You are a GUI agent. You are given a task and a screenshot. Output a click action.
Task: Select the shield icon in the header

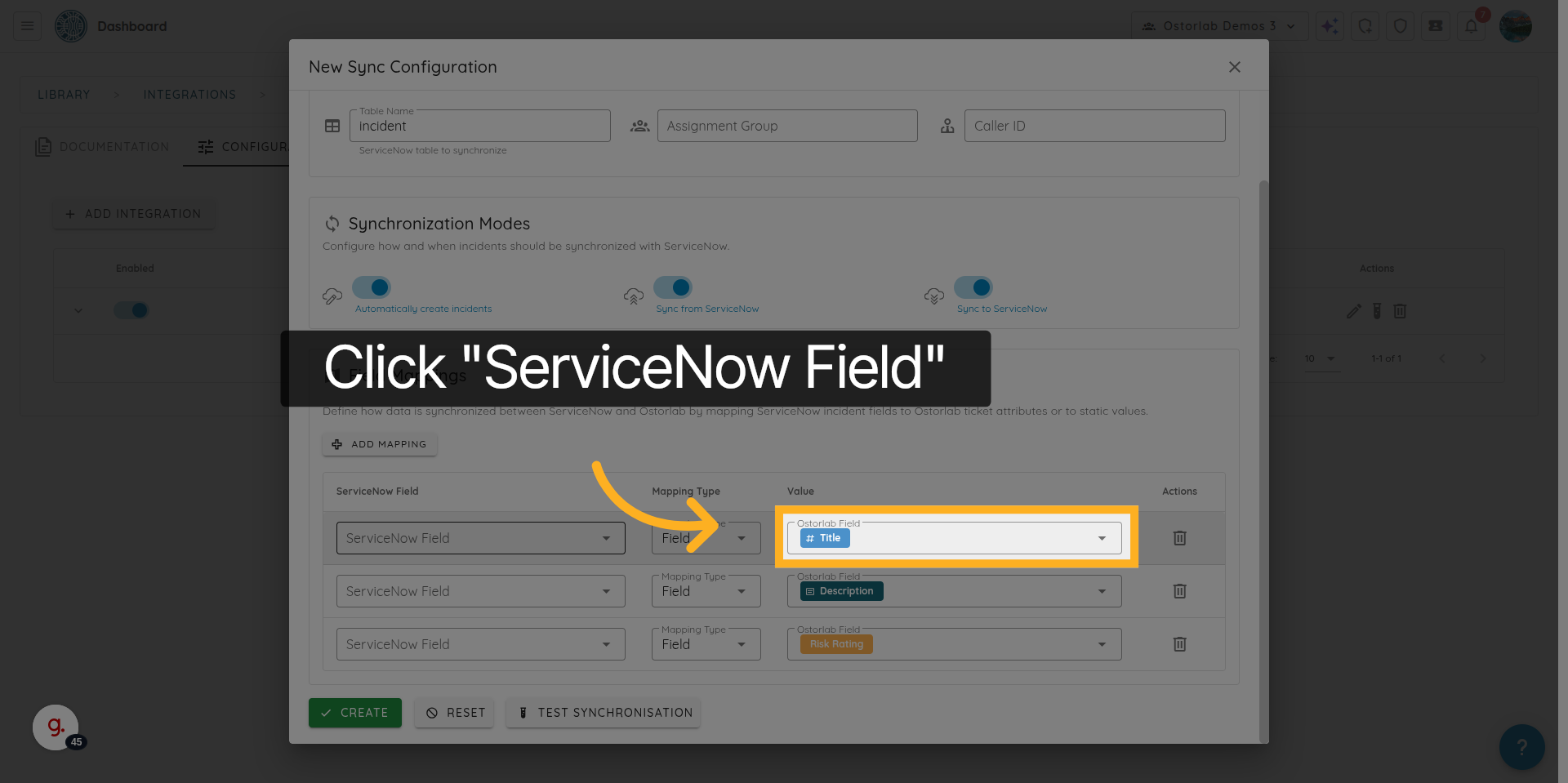point(1401,25)
